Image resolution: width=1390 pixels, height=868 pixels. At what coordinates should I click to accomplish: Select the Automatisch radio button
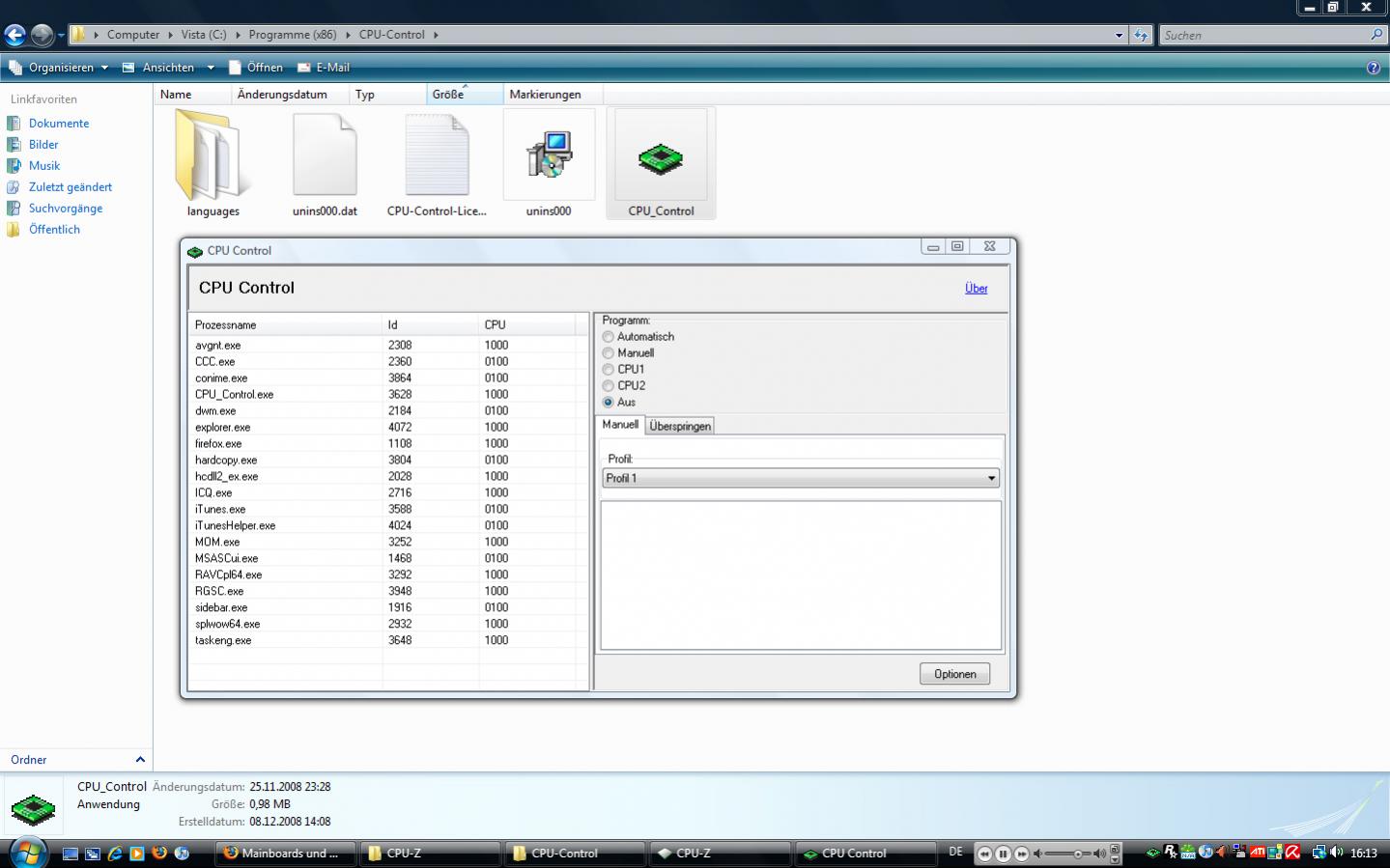point(608,337)
